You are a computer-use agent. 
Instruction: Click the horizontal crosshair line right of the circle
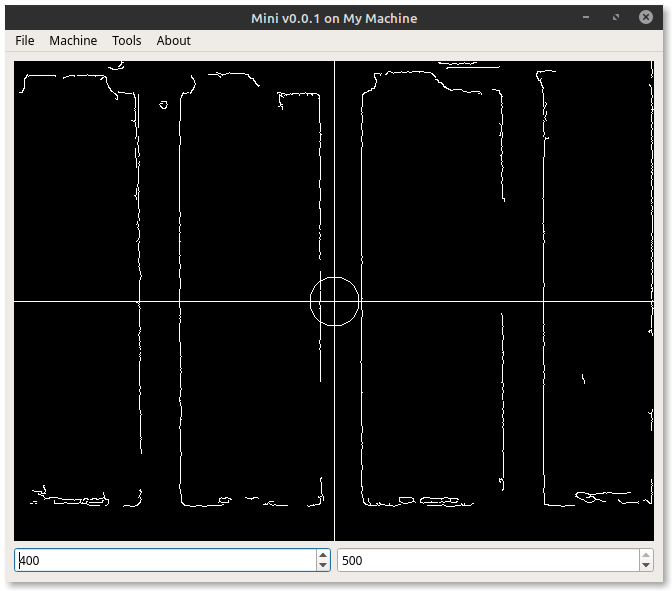500,301
